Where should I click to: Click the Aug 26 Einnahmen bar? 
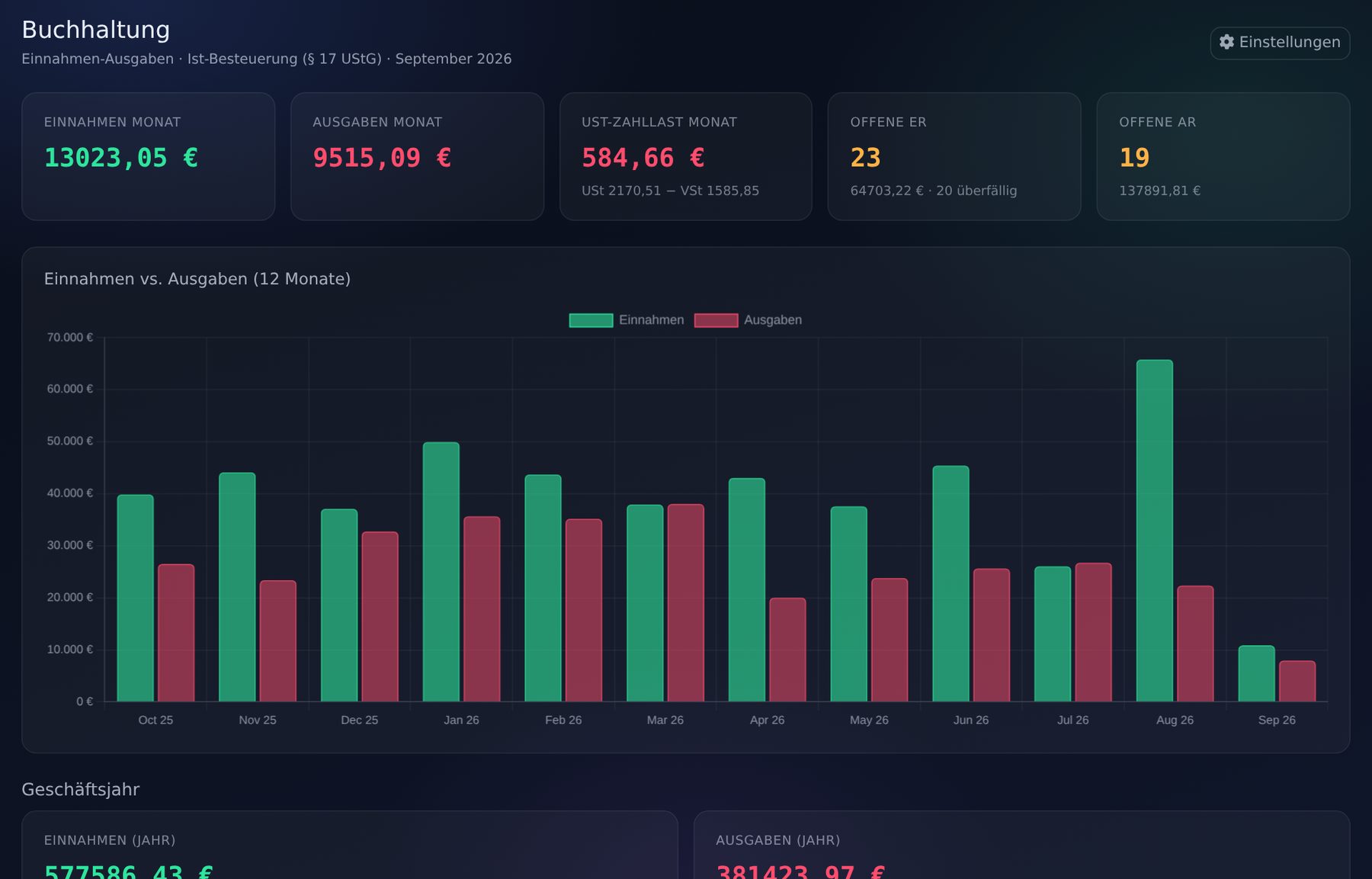click(x=1154, y=531)
